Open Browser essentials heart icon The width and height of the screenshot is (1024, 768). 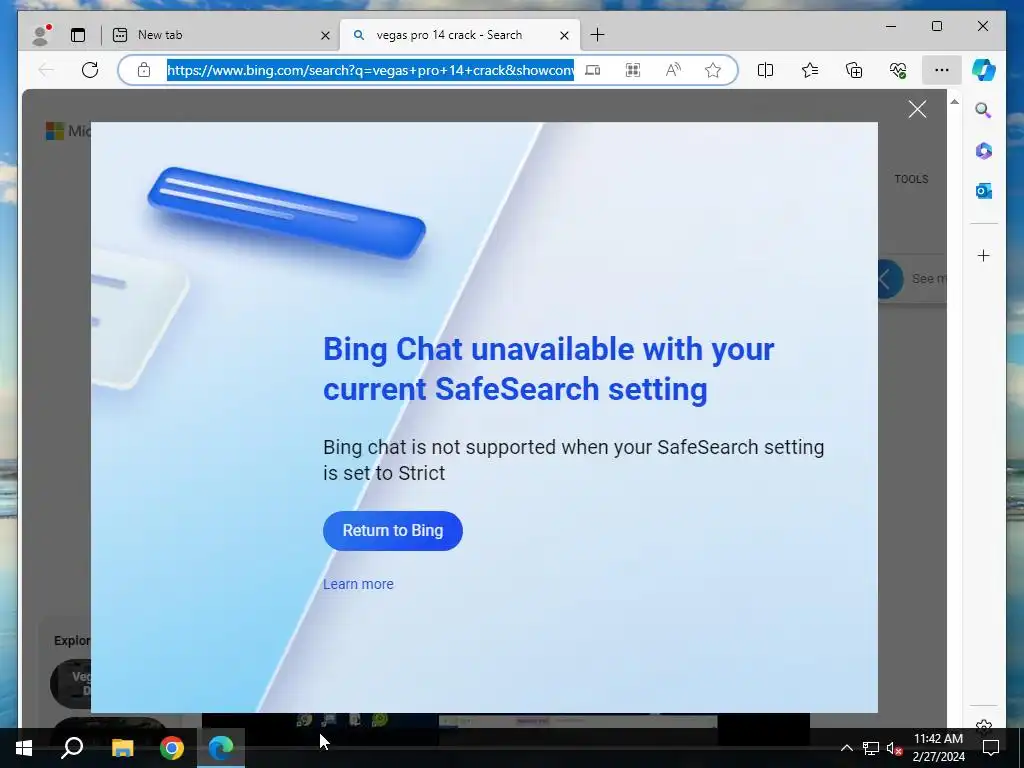[x=898, y=70]
